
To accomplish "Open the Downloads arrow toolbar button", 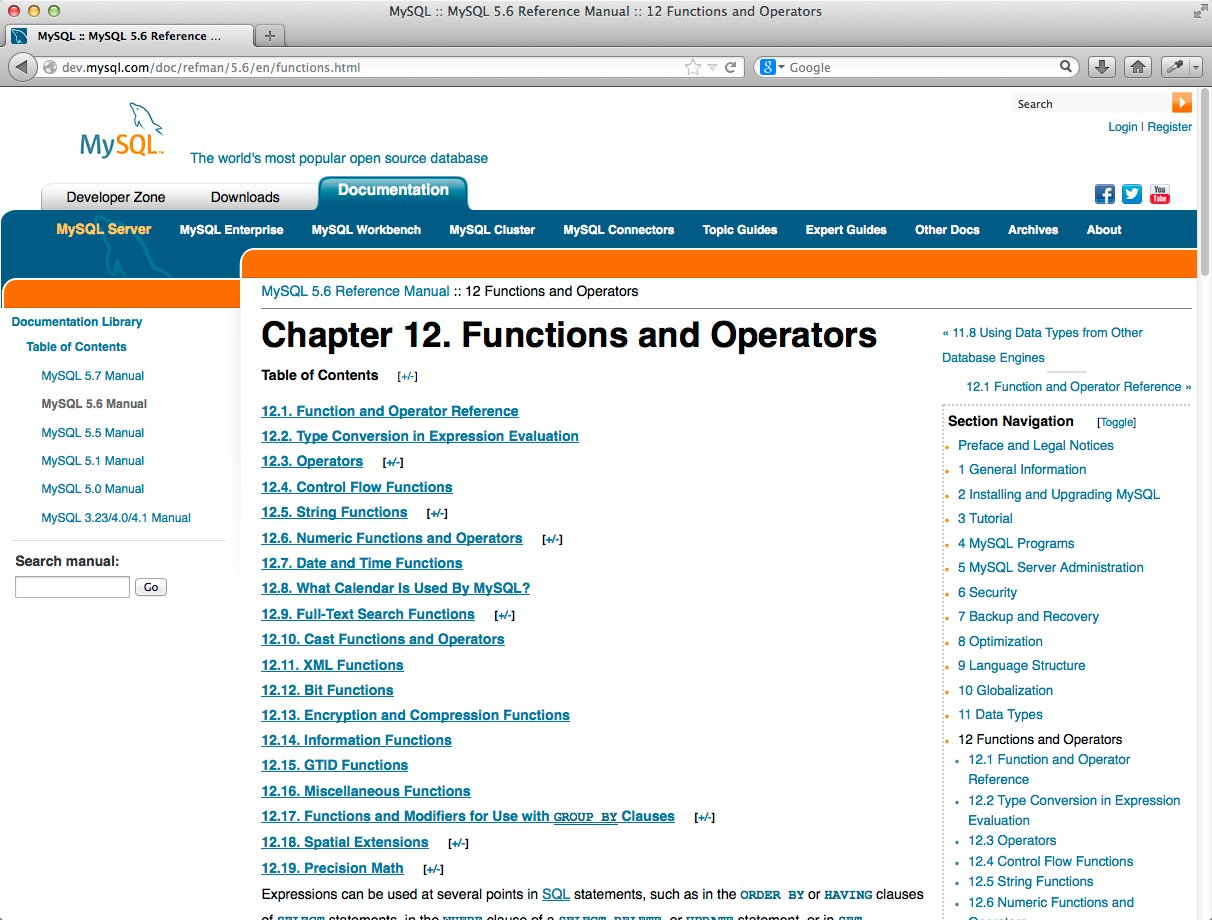I will point(1101,67).
